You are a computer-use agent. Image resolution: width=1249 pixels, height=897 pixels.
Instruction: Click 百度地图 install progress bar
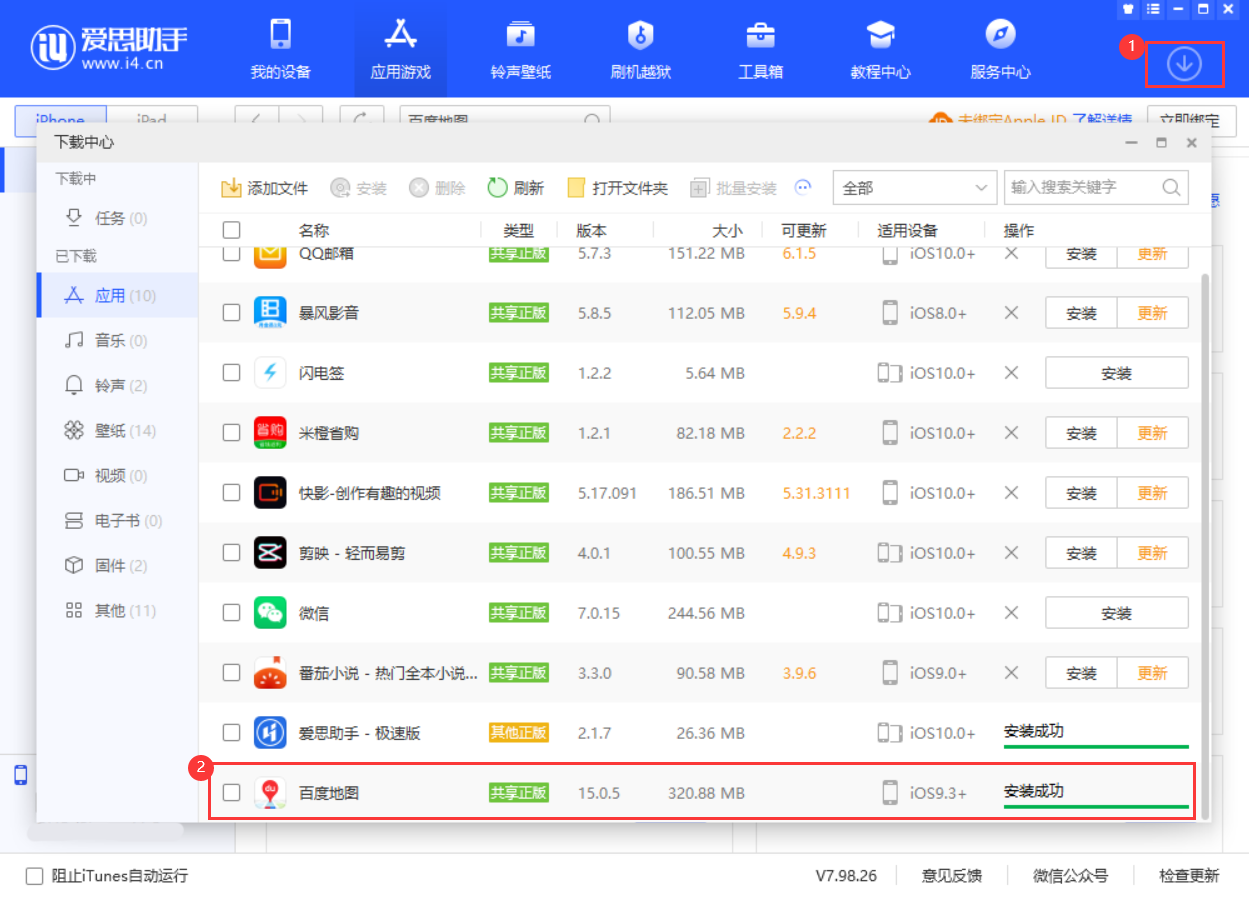pyautogui.click(x=1096, y=806)
